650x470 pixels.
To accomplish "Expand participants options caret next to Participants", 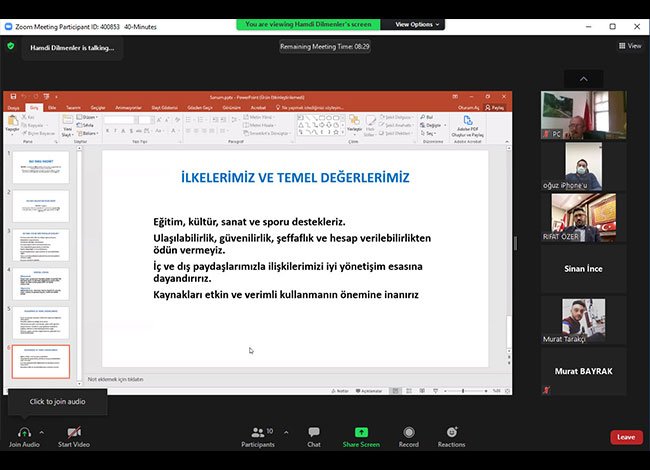I will (286, 432).
